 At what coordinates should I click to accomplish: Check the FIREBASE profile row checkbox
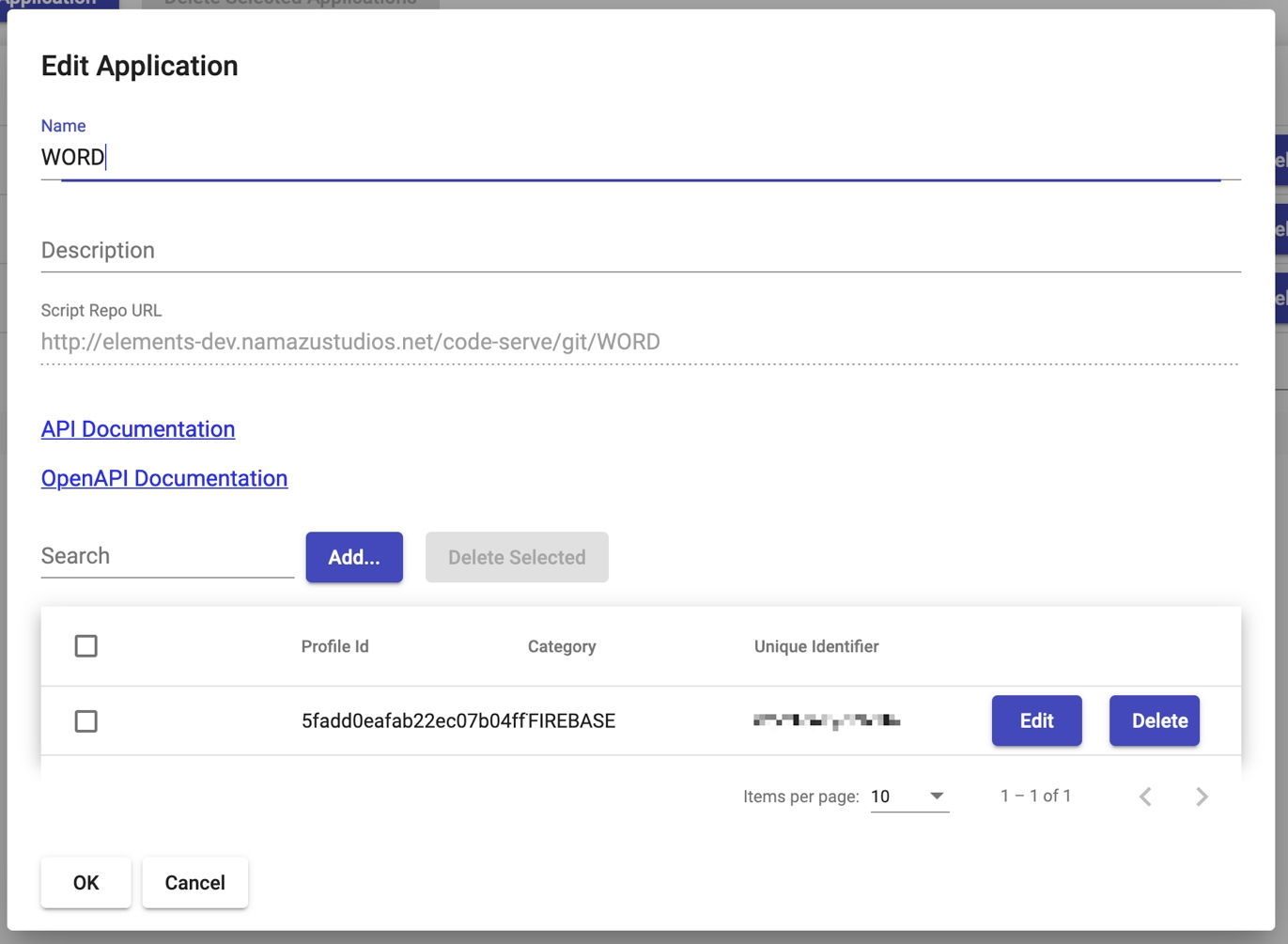(86, 721)
